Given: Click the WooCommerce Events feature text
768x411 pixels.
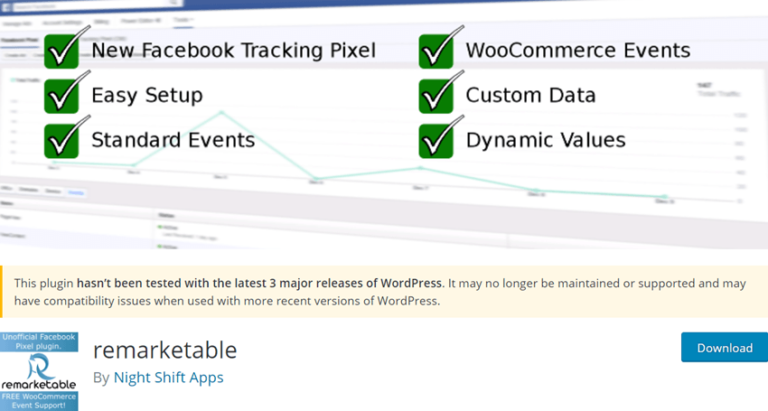Looking at the screenshot, I should coord(578,50).
